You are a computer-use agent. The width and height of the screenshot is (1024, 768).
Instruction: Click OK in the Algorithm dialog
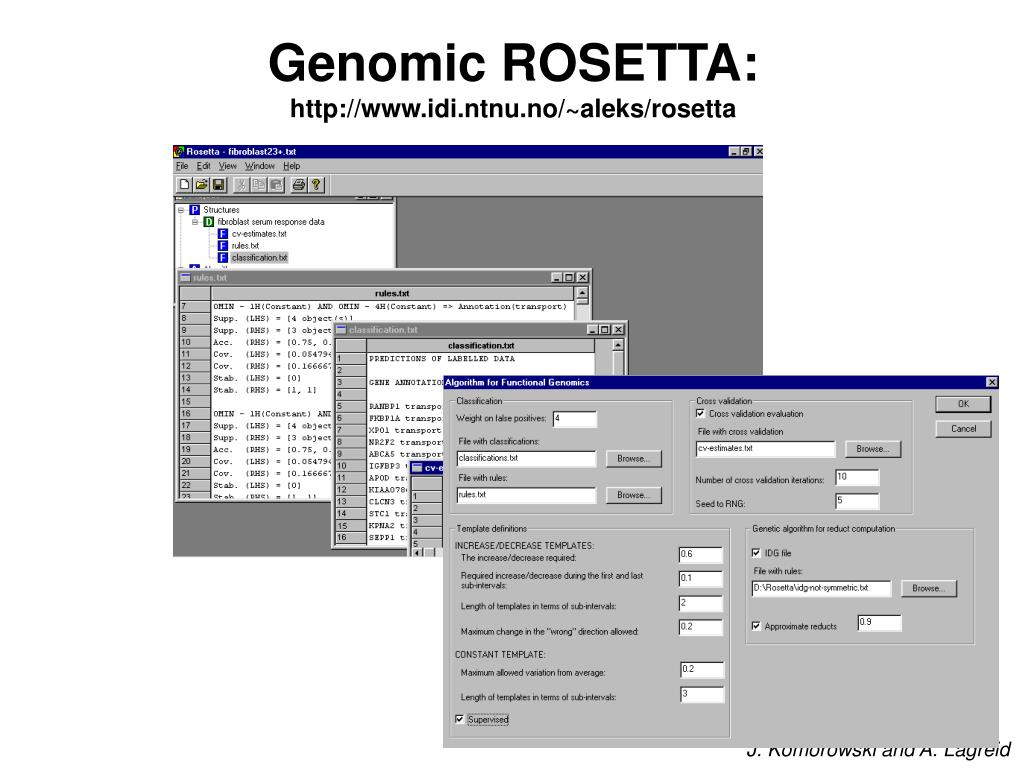click(x=963, y=404)
